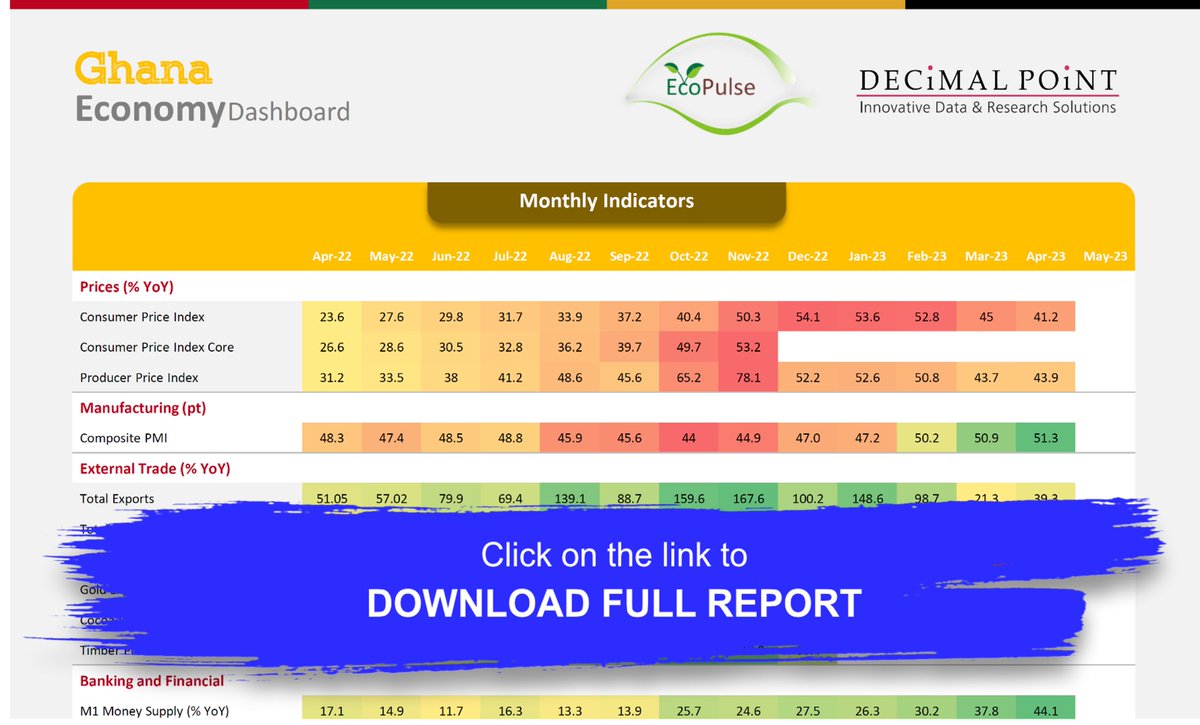Screen dimensions: 1200x725
Task: Select the M1 Money Supply (% YoY) label
Action: 154,711
